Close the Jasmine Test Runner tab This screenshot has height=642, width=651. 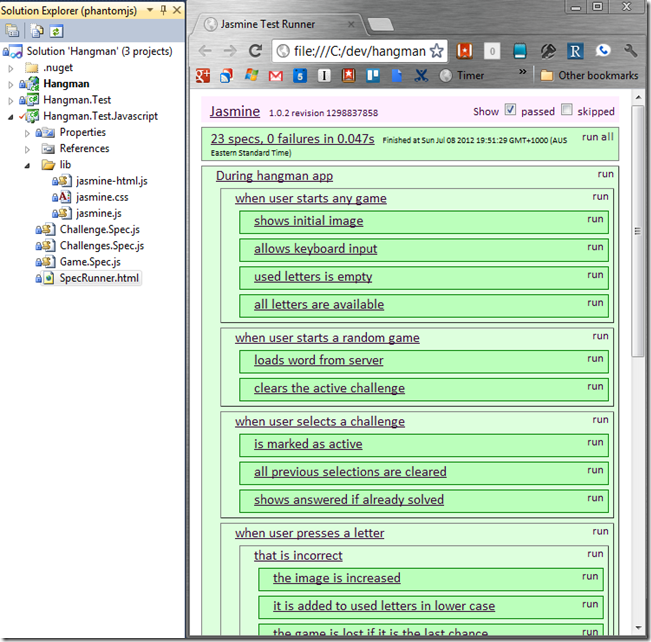(x=351, y=25)
